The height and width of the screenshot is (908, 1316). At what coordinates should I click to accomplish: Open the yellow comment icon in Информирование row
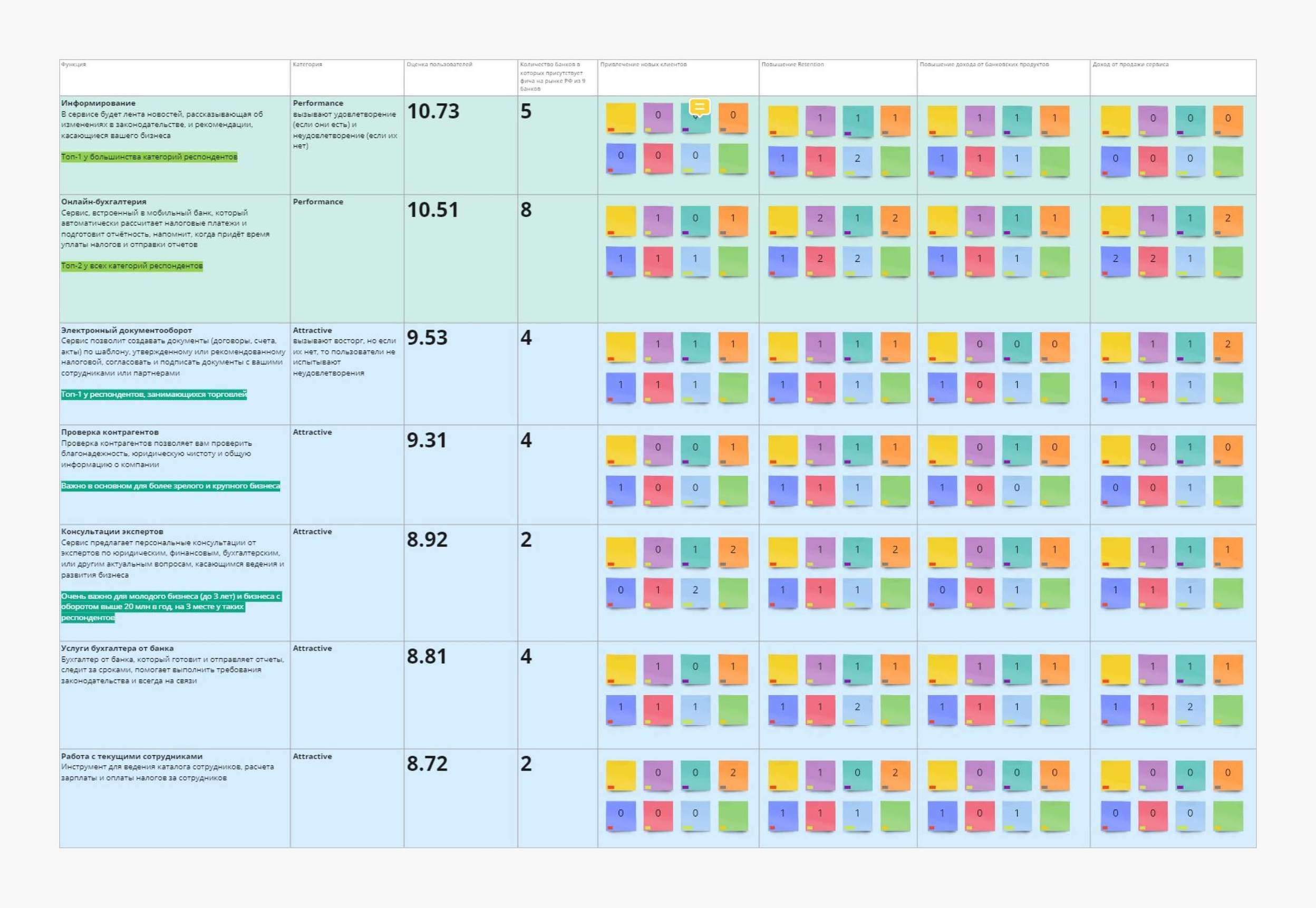(700, 107)
